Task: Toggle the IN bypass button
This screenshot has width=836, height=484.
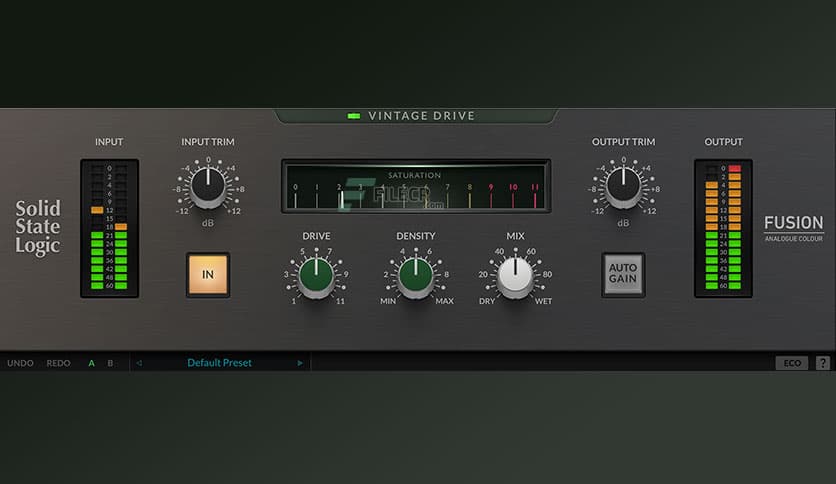Action: pos(208,275)
